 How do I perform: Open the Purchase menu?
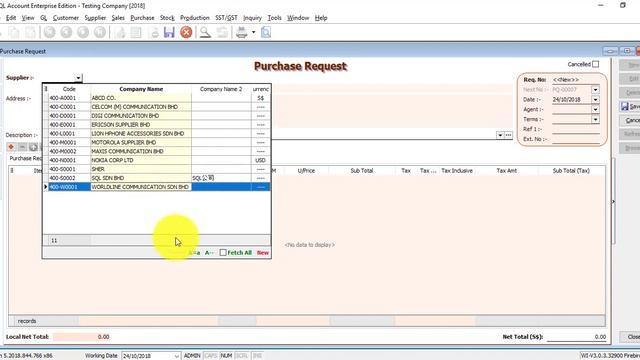pyautogui.click(x=142, y=18)
